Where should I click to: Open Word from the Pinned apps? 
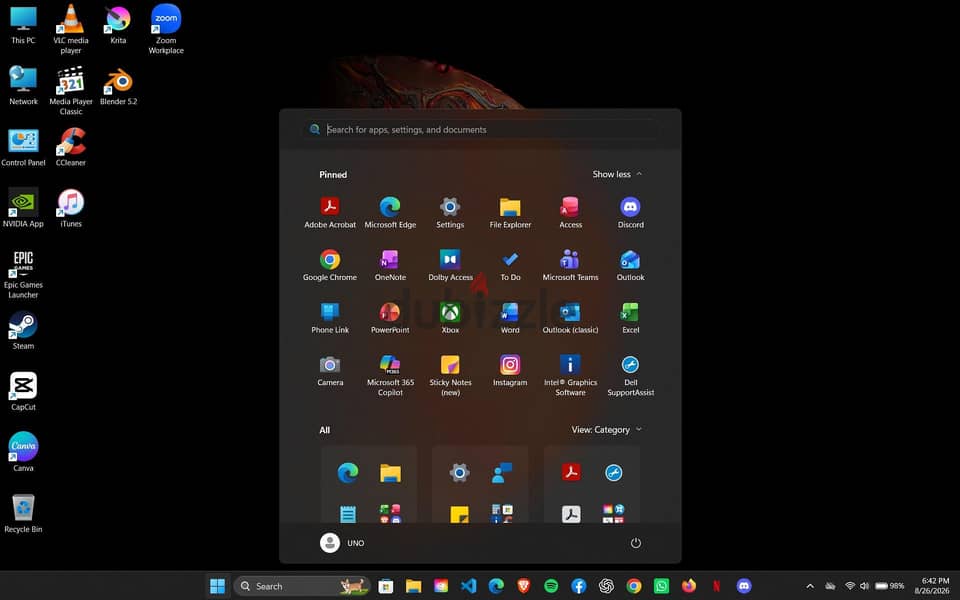(510, 318)
